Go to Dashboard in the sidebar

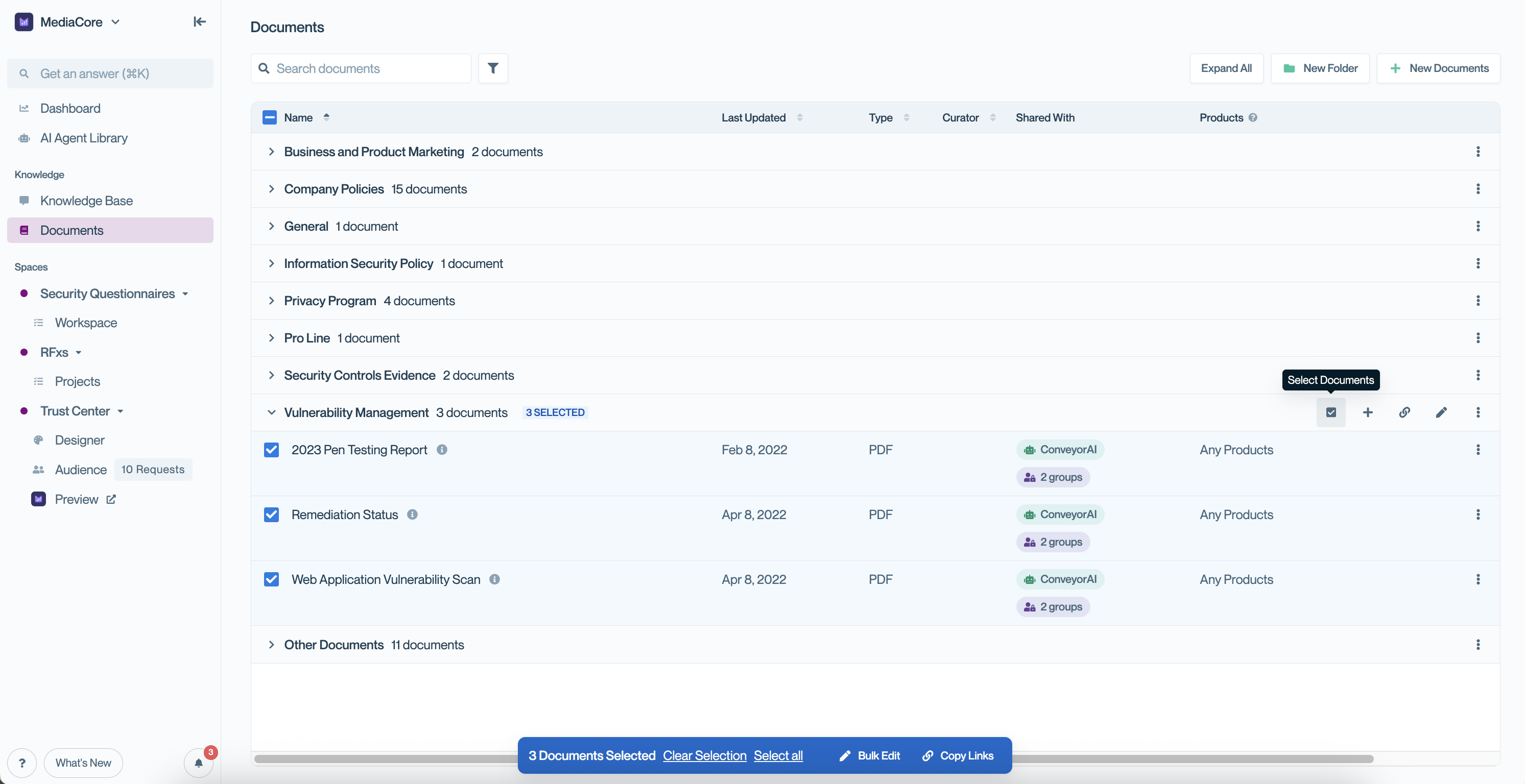(x=70, y=108)
